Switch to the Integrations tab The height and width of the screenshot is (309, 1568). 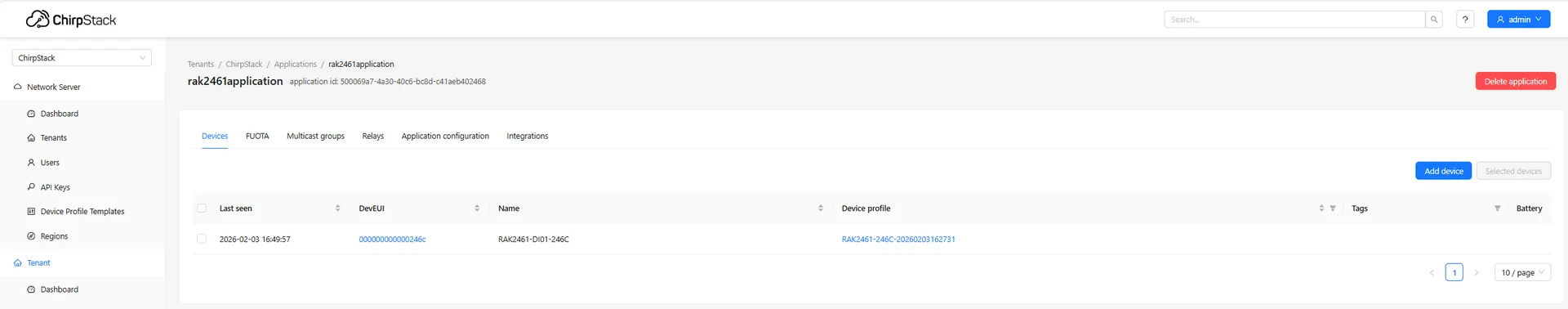click(528, 137)
